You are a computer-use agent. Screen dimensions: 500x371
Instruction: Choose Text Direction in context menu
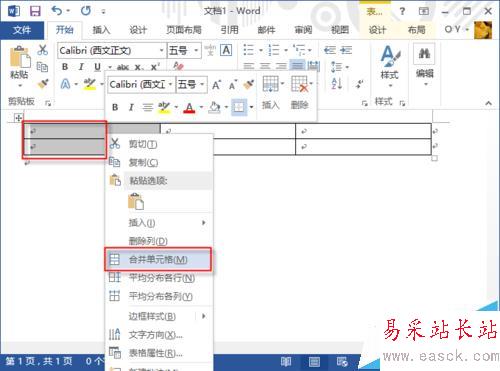pos(159,334)
